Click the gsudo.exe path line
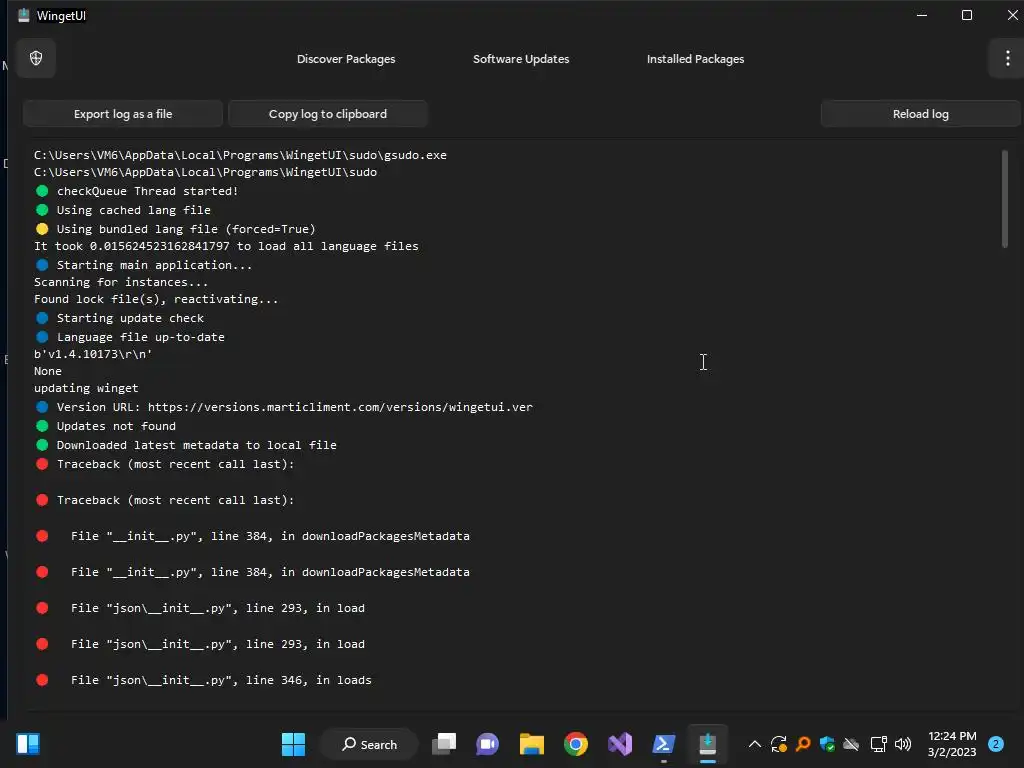1024x768 pixels. pos(240,155)
